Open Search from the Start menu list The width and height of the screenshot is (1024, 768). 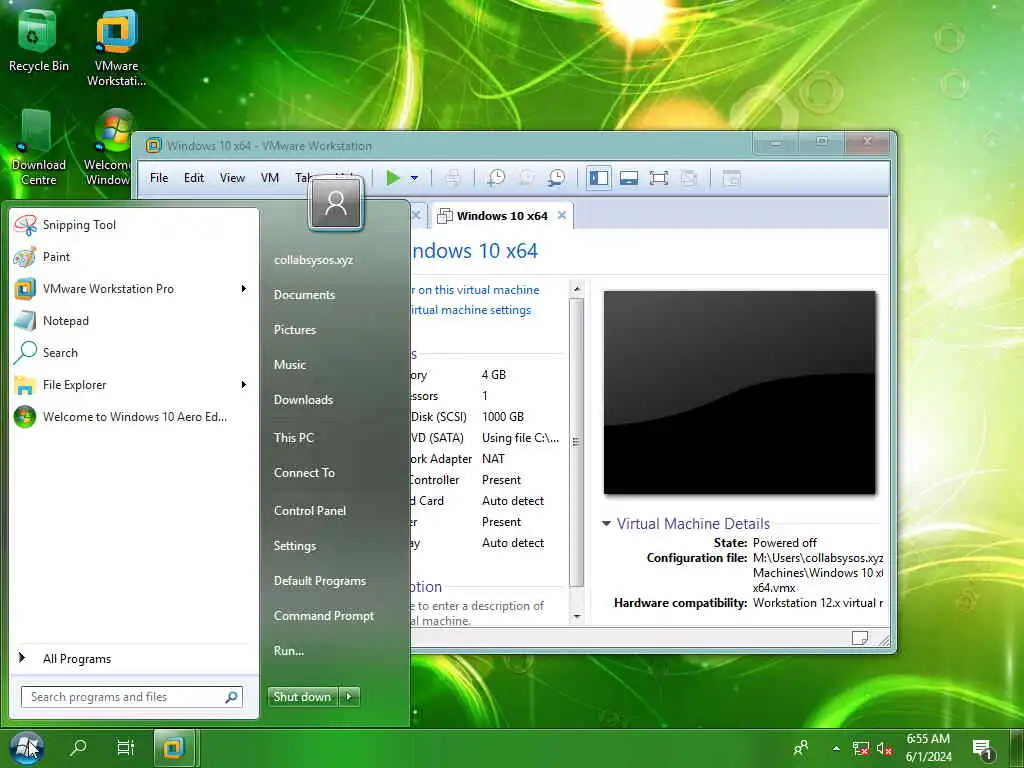(134, 353)
